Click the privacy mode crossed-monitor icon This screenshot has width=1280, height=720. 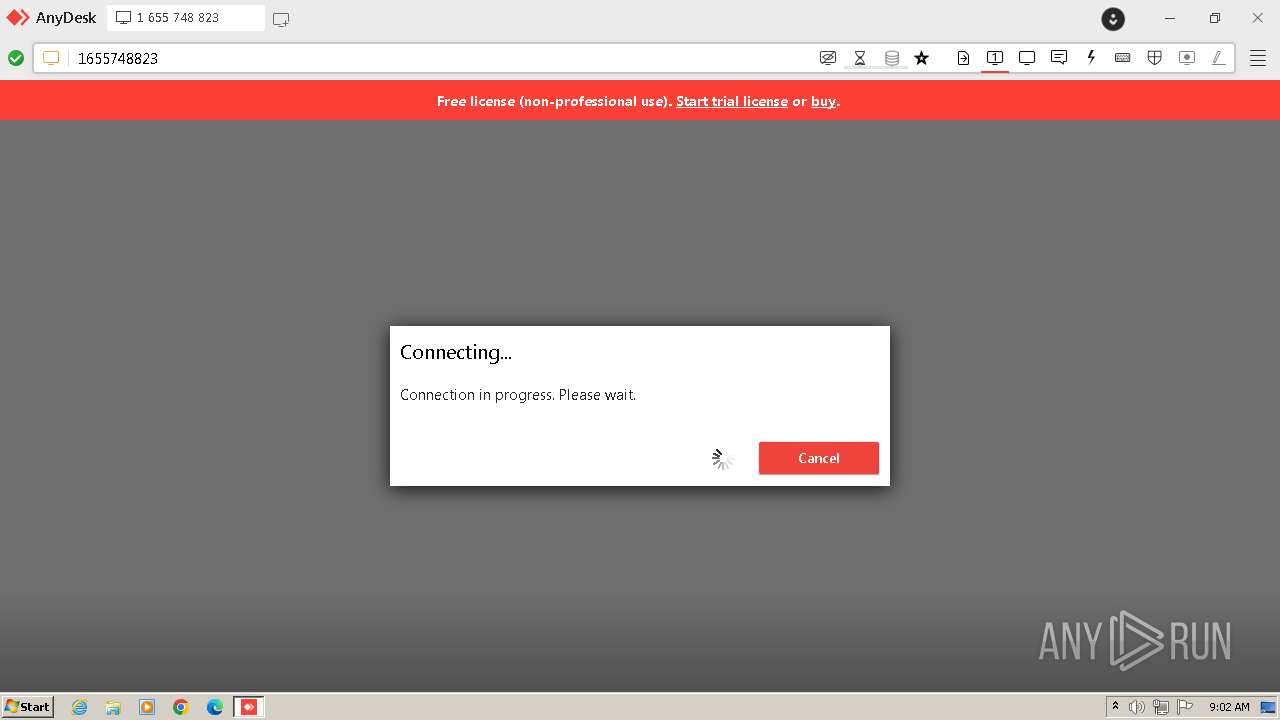(828, 58)
